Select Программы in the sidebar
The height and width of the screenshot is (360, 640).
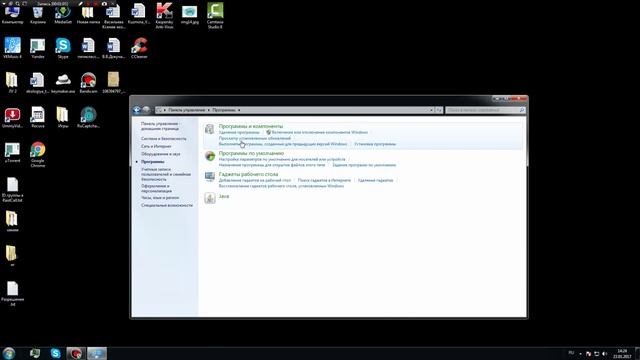coord(153,162)
